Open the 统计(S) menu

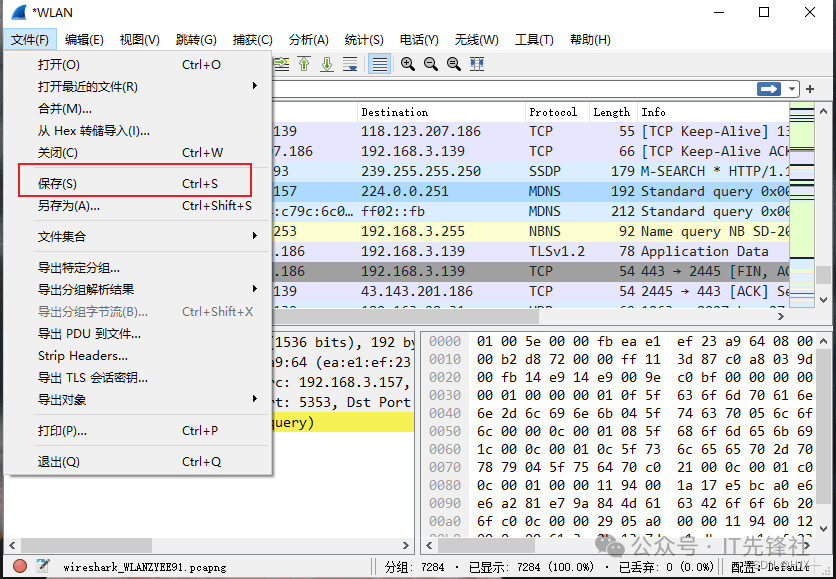click(x=363, y=40)
